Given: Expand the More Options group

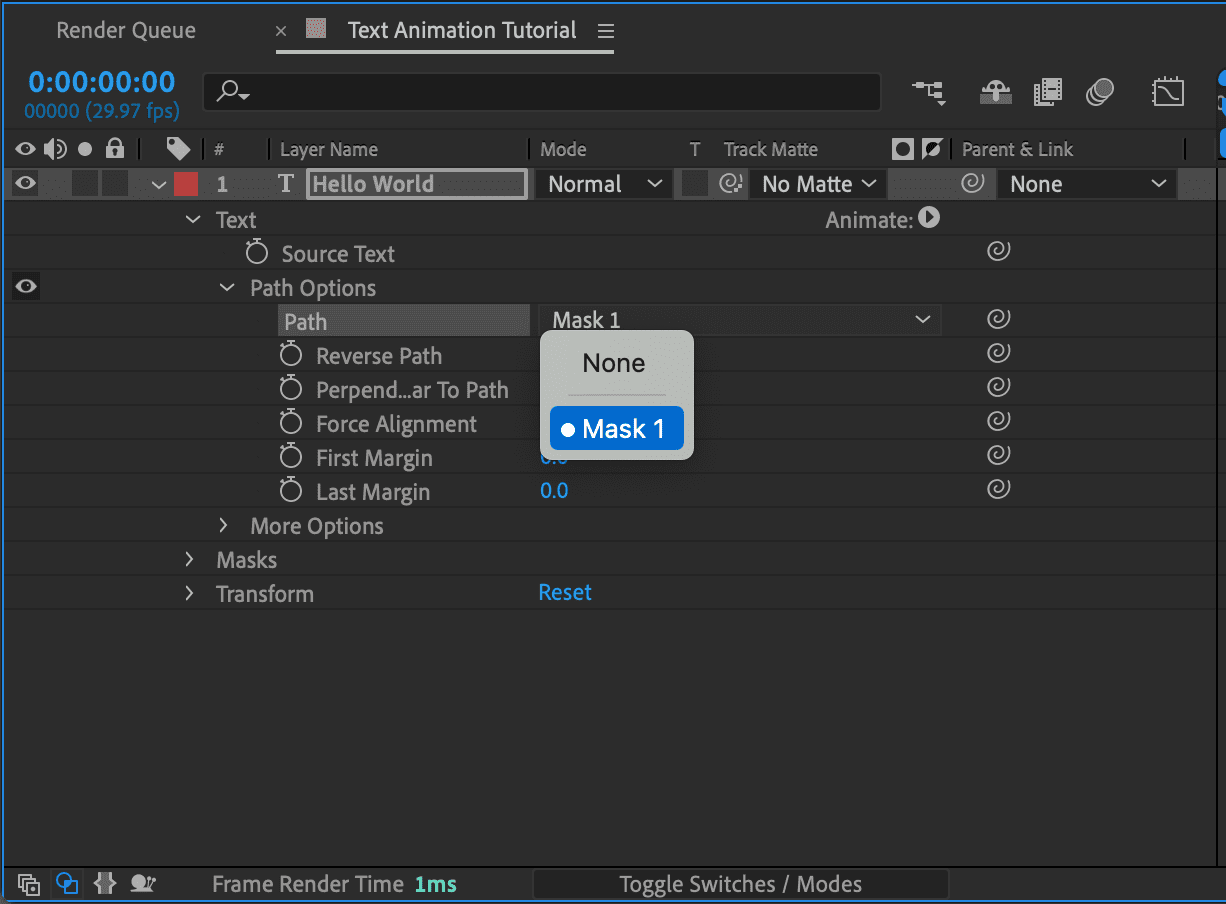Looking at the screenshot, I should [x=224, y=525].
